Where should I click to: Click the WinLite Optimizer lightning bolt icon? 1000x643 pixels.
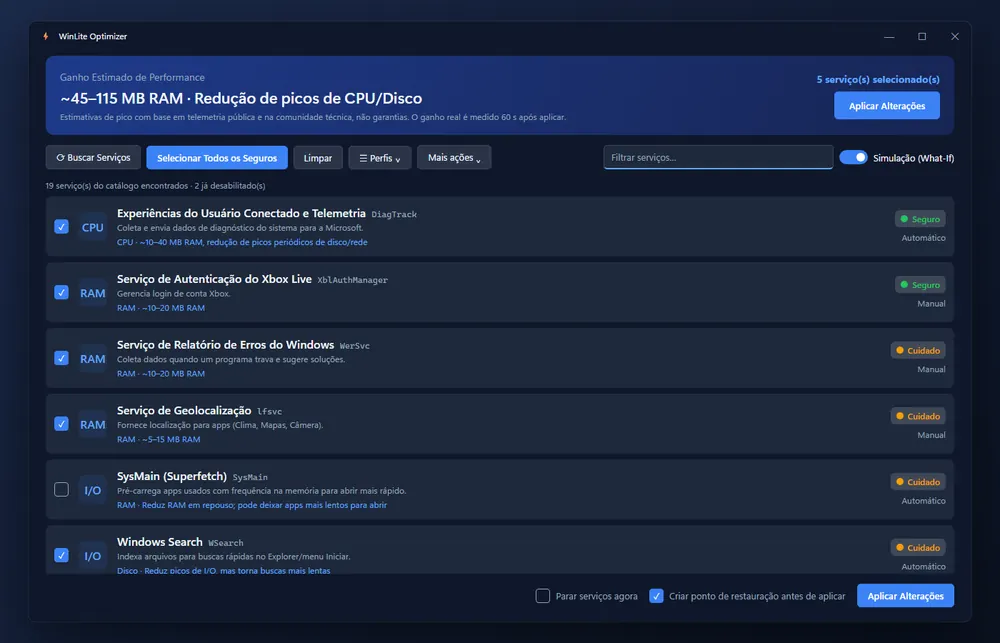pyautogui.click(x=46, y=36)
